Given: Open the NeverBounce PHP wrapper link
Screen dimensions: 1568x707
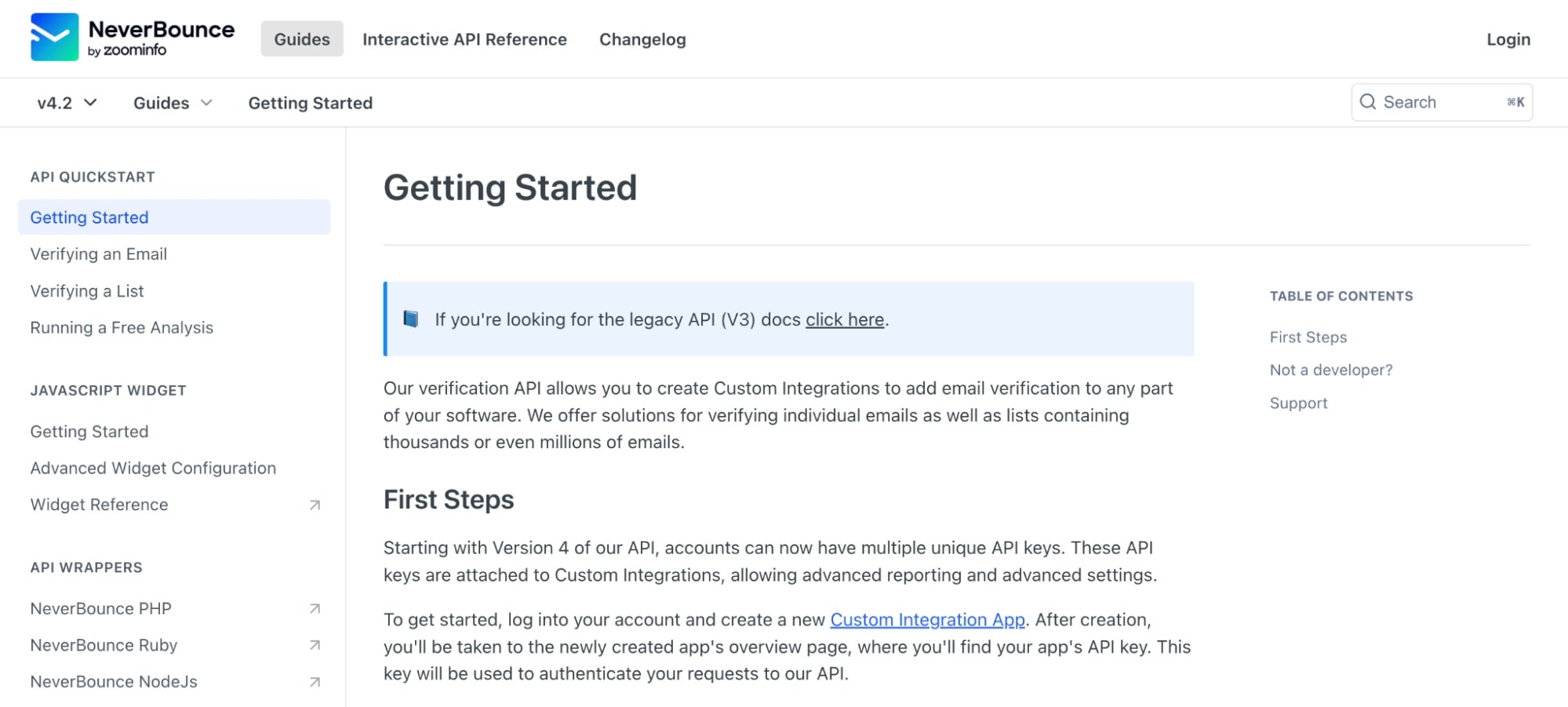Looking at the screenshot, I should click(x=101, y=609).
